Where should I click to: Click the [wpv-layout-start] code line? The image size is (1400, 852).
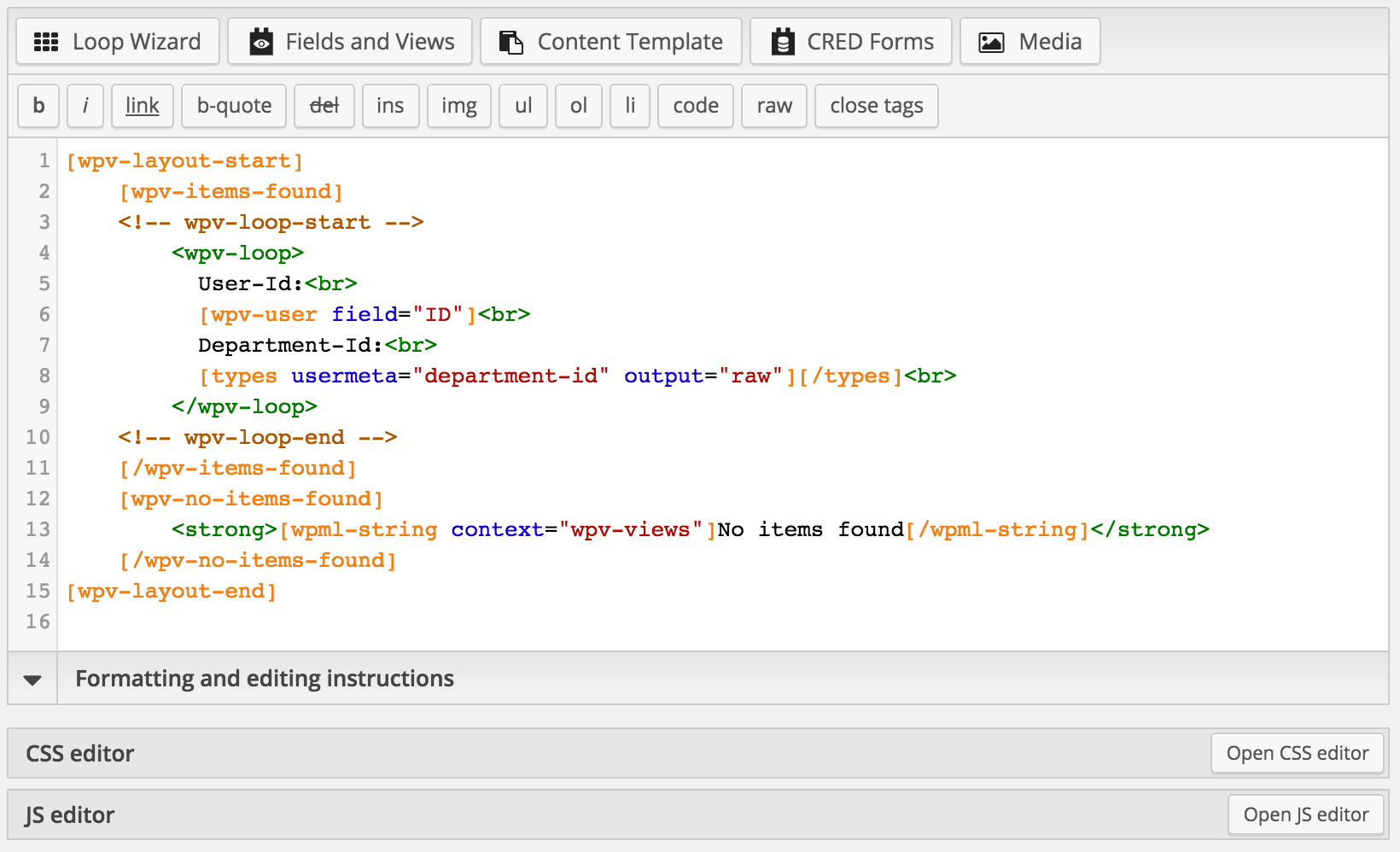(184, 160)
